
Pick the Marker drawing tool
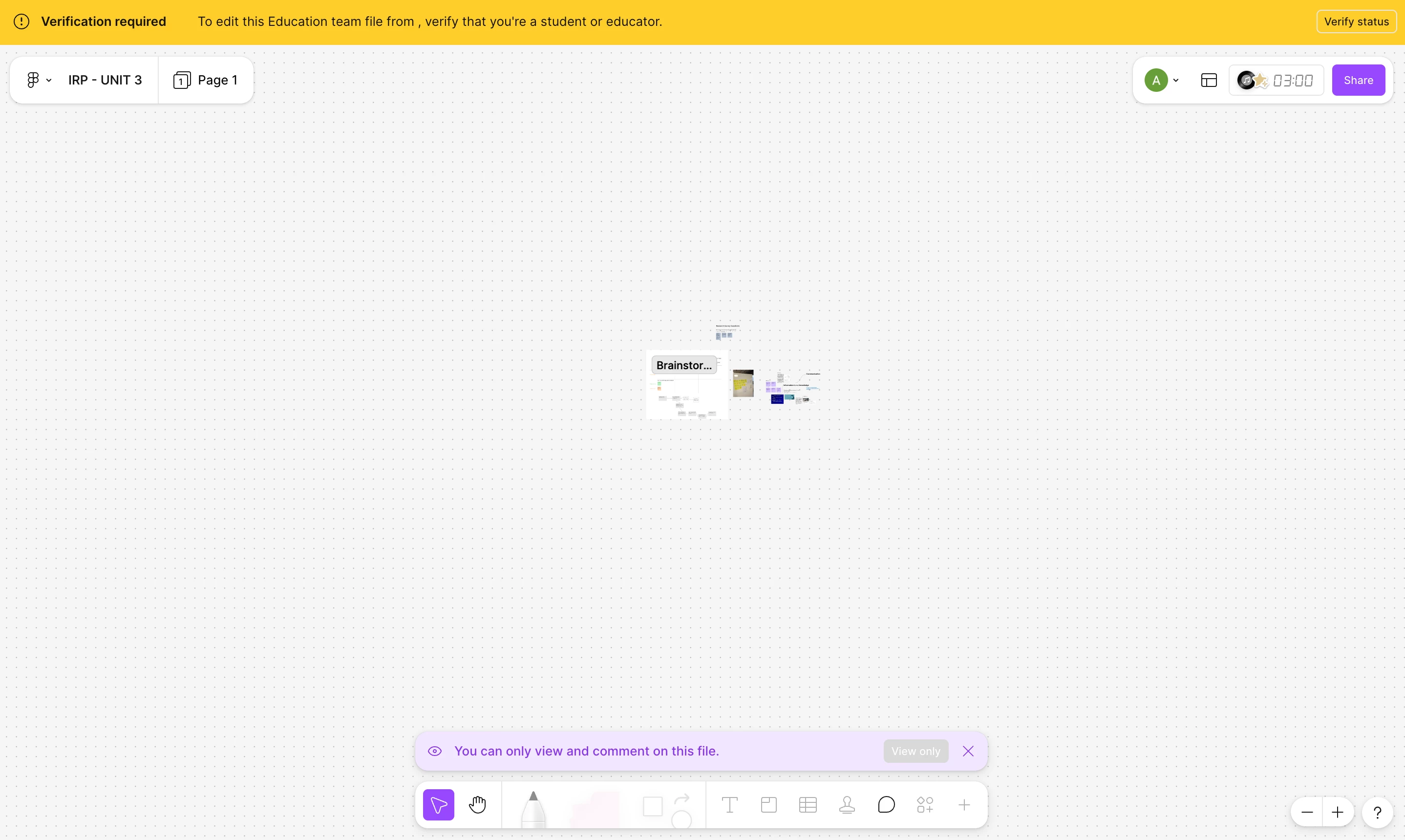532,809
